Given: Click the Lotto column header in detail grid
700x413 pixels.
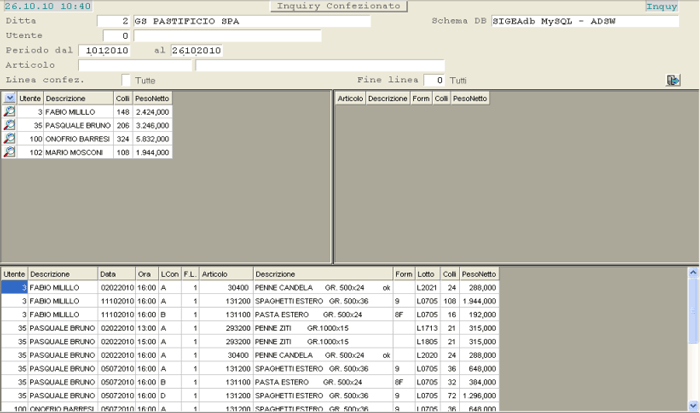Looking at the screenshot, I should pos(427,273).
